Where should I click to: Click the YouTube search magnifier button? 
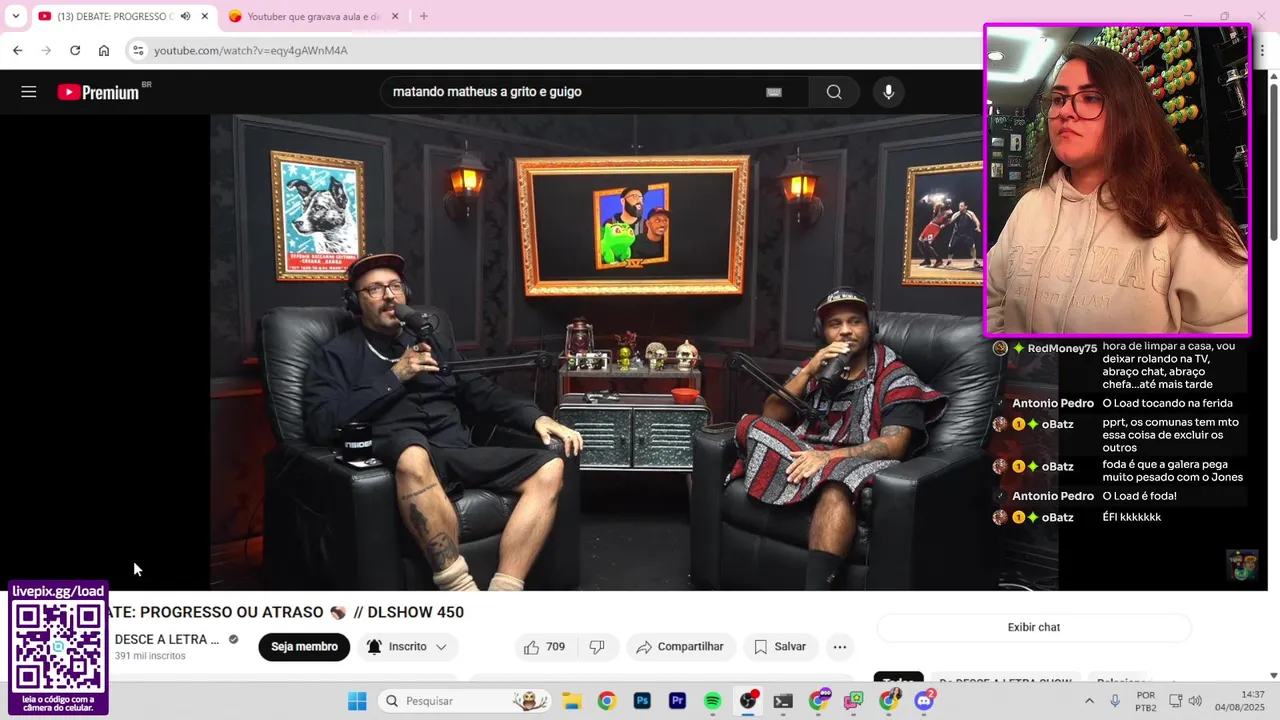[x=834, y=92]
